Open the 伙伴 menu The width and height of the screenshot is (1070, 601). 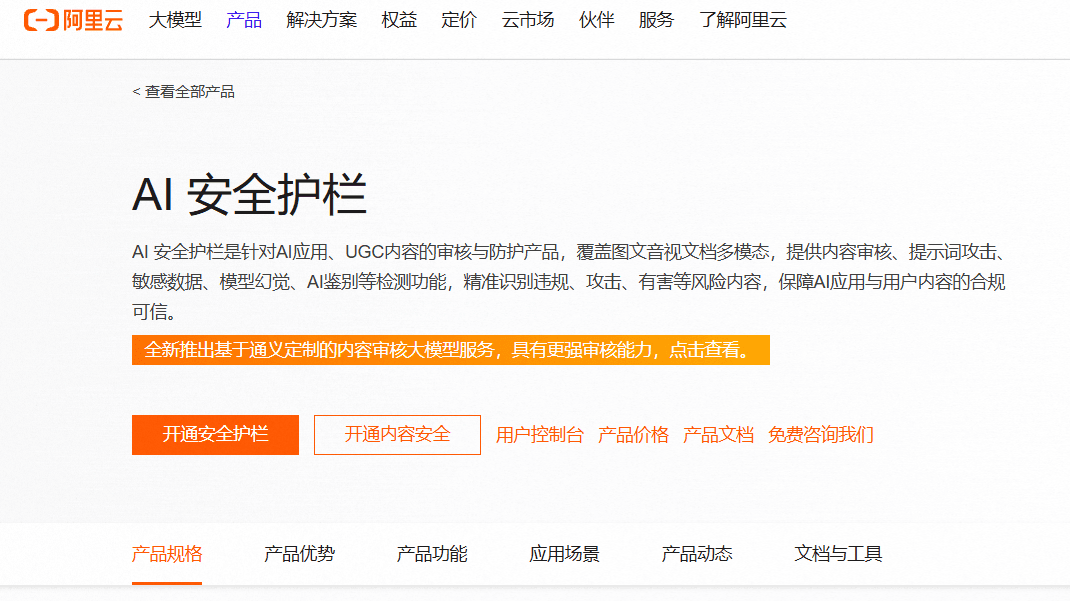coord(596,20)
